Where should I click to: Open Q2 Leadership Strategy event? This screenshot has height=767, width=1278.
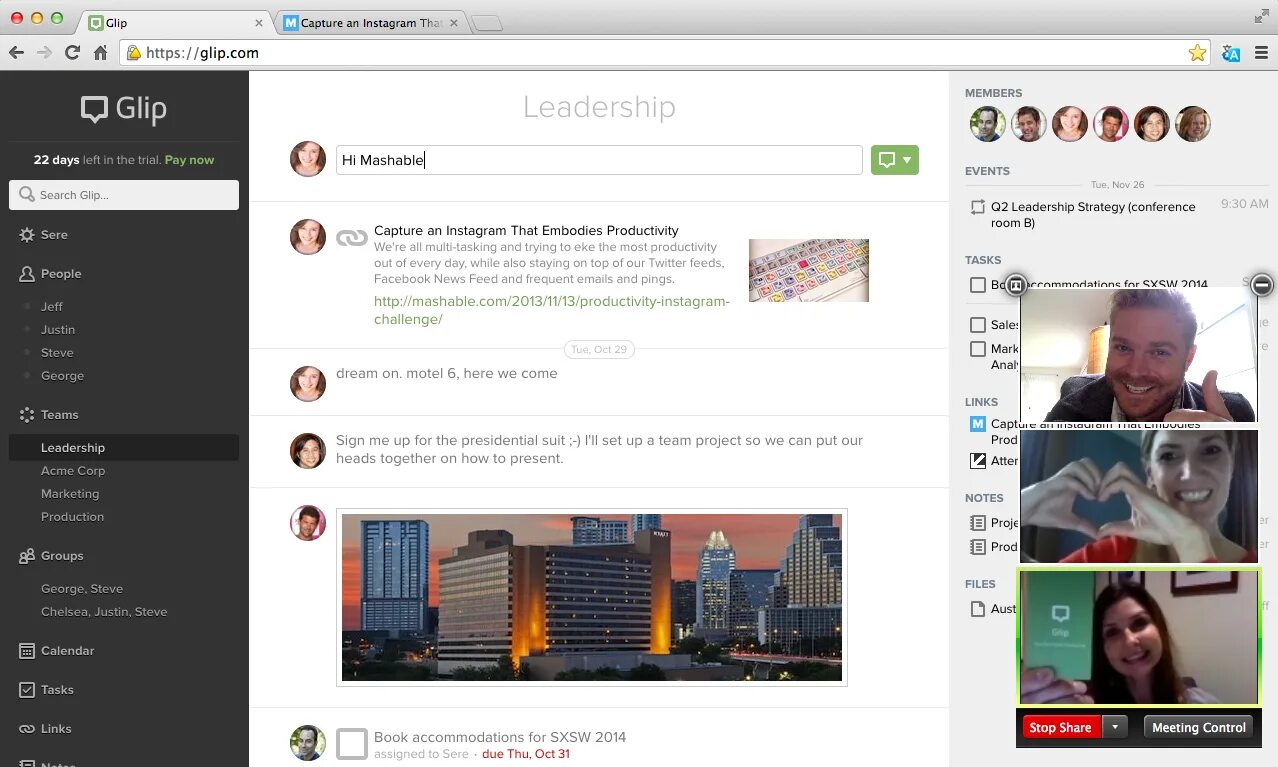point(1093,215)
